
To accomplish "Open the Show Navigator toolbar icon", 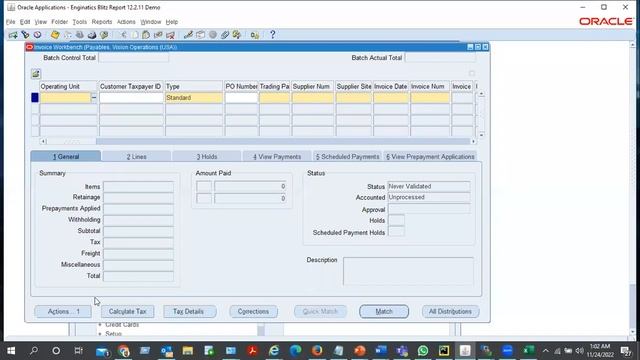I will click(38, 35).
